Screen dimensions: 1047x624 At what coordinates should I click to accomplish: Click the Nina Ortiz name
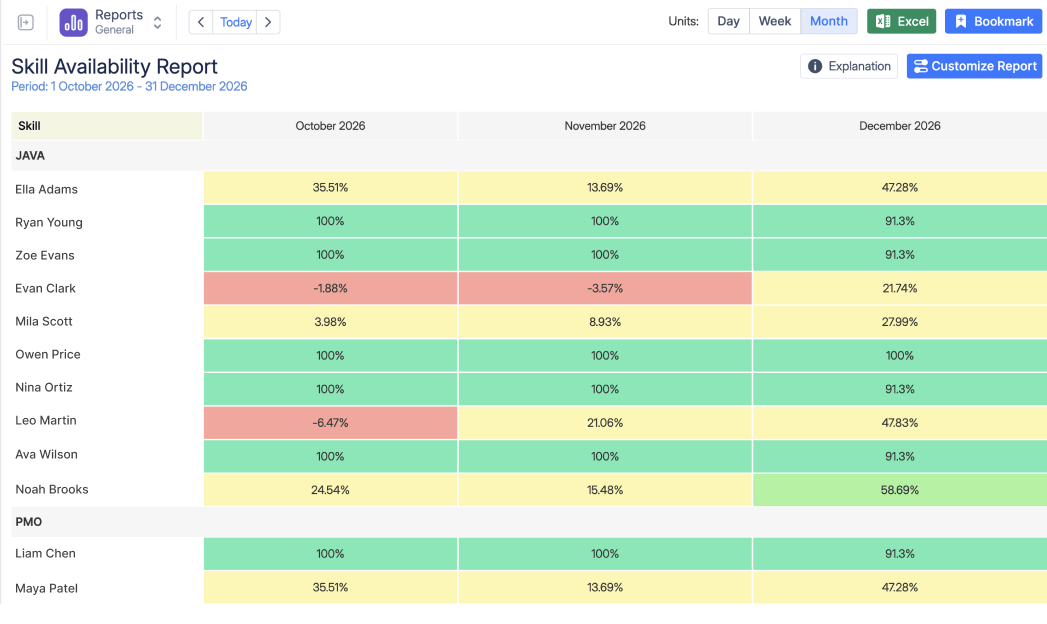coord(43,387)
